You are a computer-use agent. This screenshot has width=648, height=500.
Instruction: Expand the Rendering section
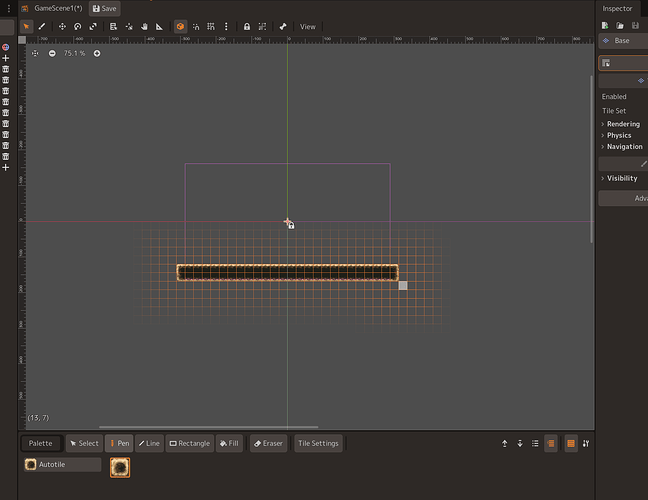point(623,124)
